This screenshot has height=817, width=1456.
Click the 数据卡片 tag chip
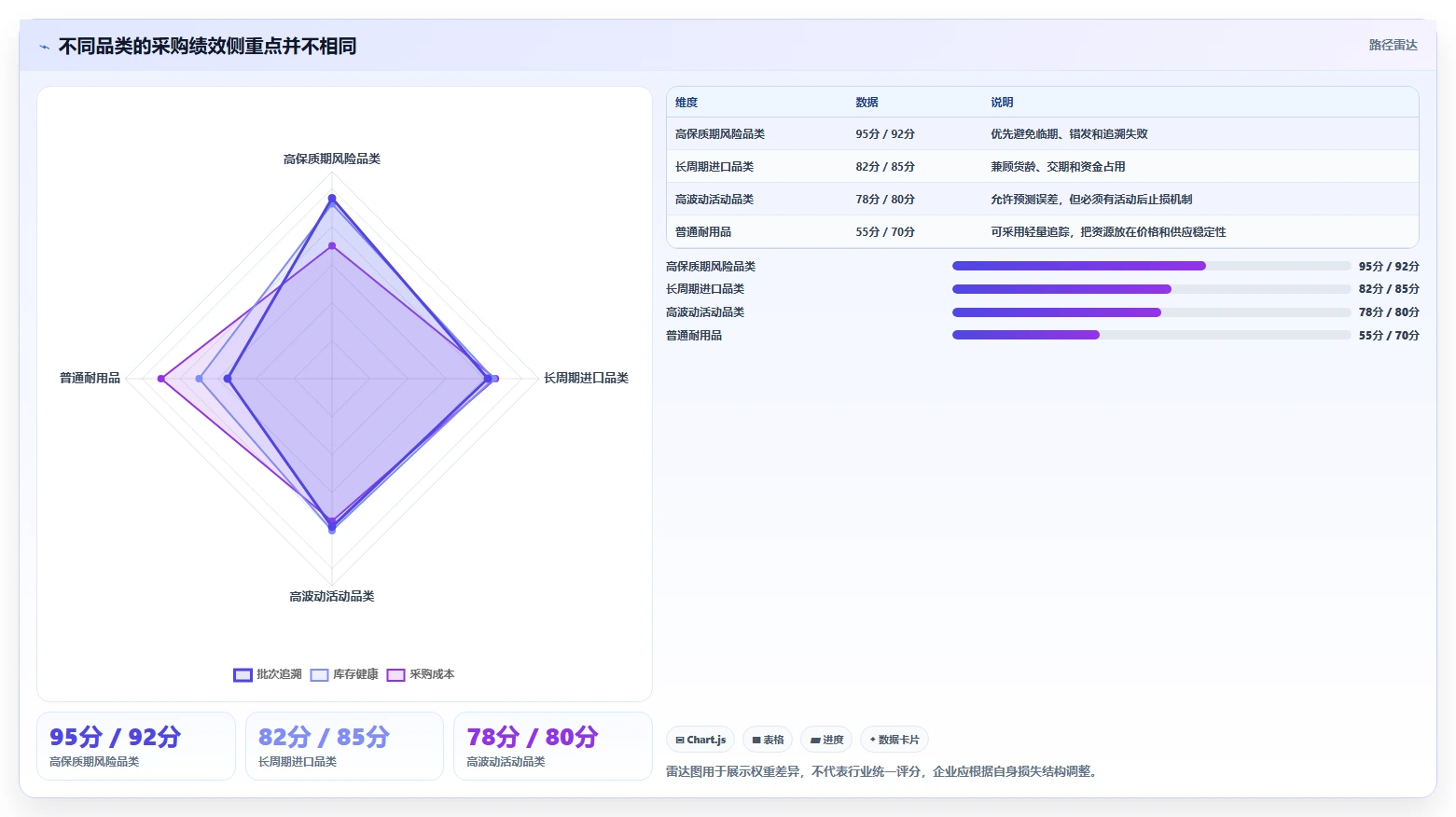[894, 740]
